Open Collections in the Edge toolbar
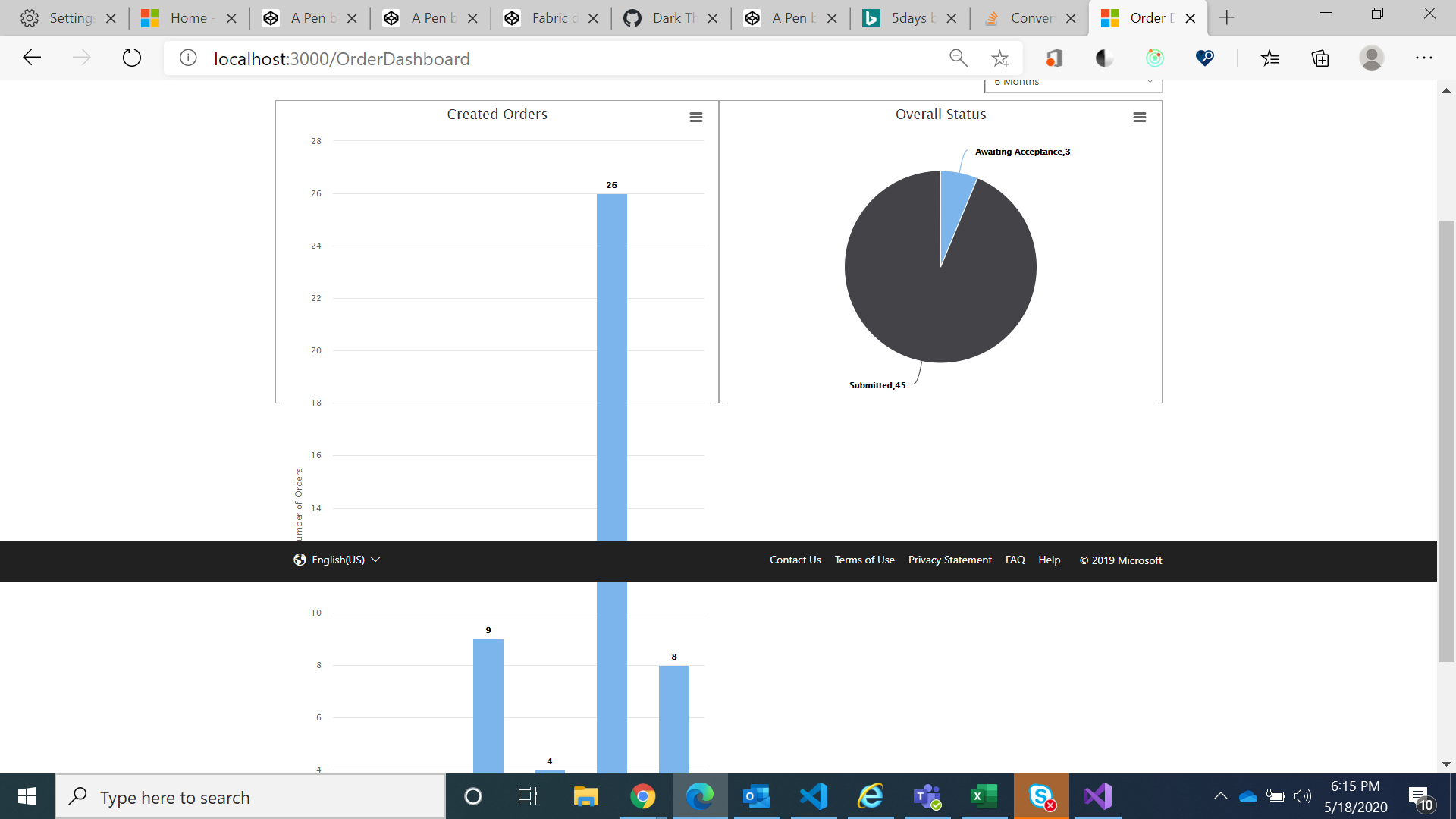The height and width of the screenshot is (819, 1456). (x=1320, y=58)
